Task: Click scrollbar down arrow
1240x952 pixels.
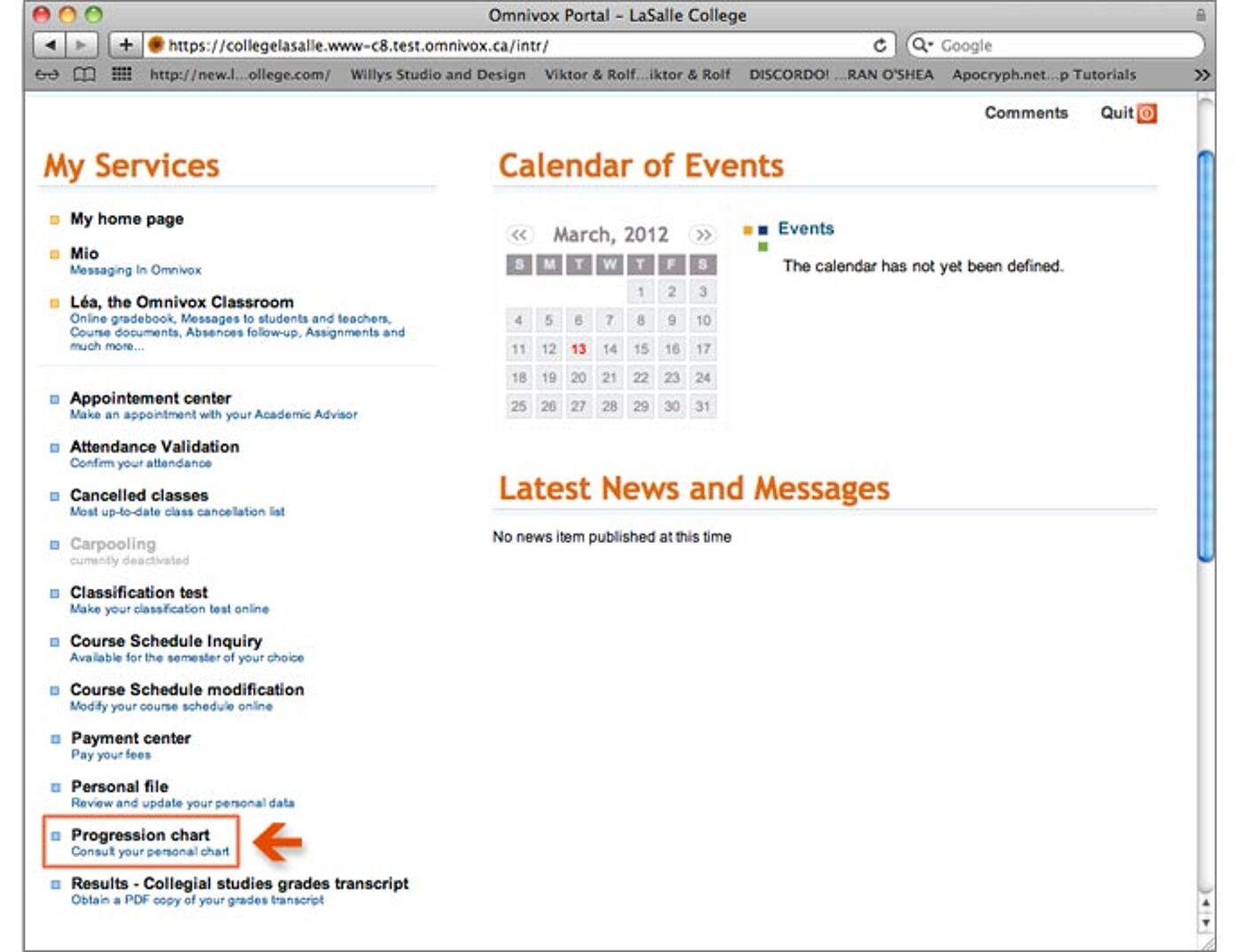Action: 1205,923
